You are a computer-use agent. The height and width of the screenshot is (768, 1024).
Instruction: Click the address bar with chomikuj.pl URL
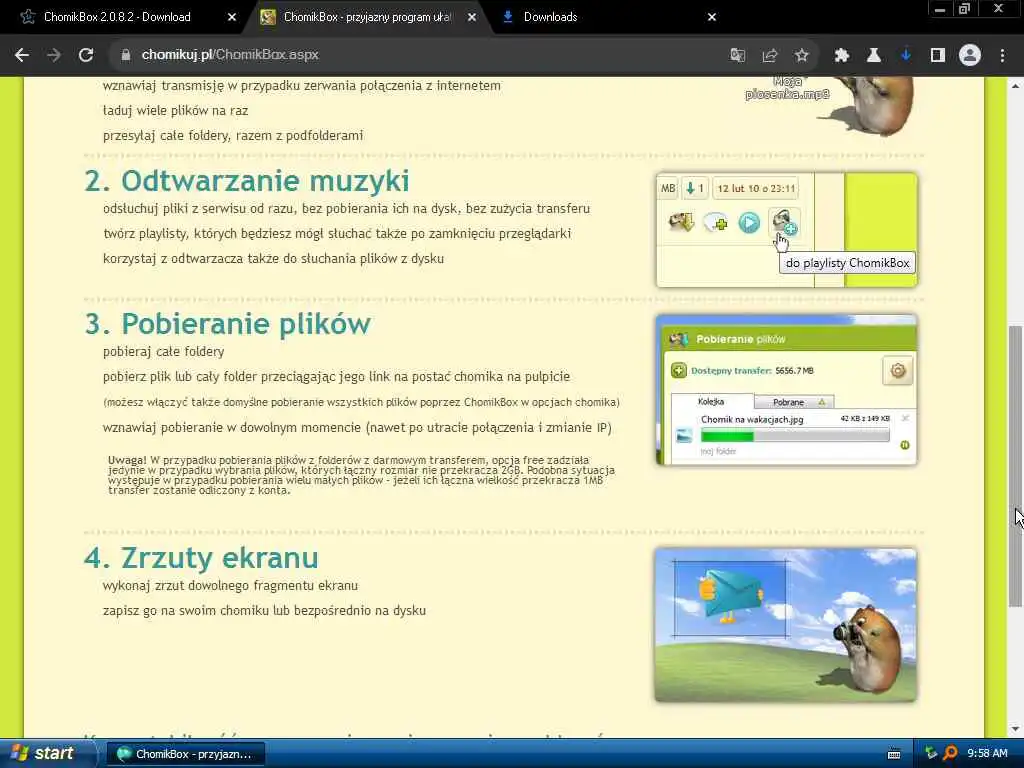[x=418, y=56]
